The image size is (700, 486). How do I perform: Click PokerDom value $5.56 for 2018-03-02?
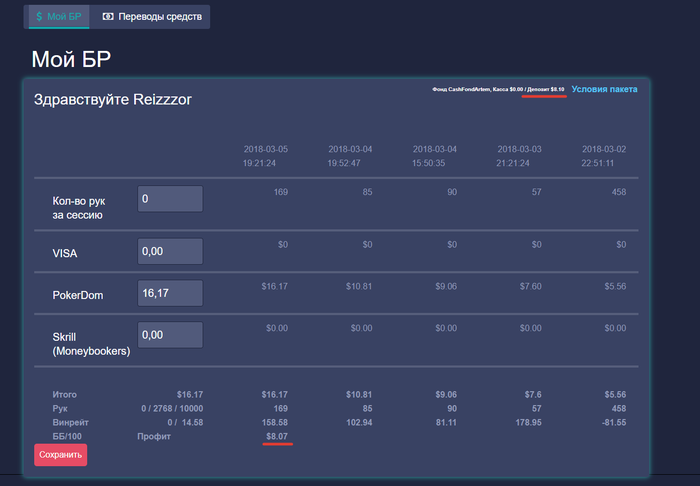pyautogui.click(x=615, y=287)
